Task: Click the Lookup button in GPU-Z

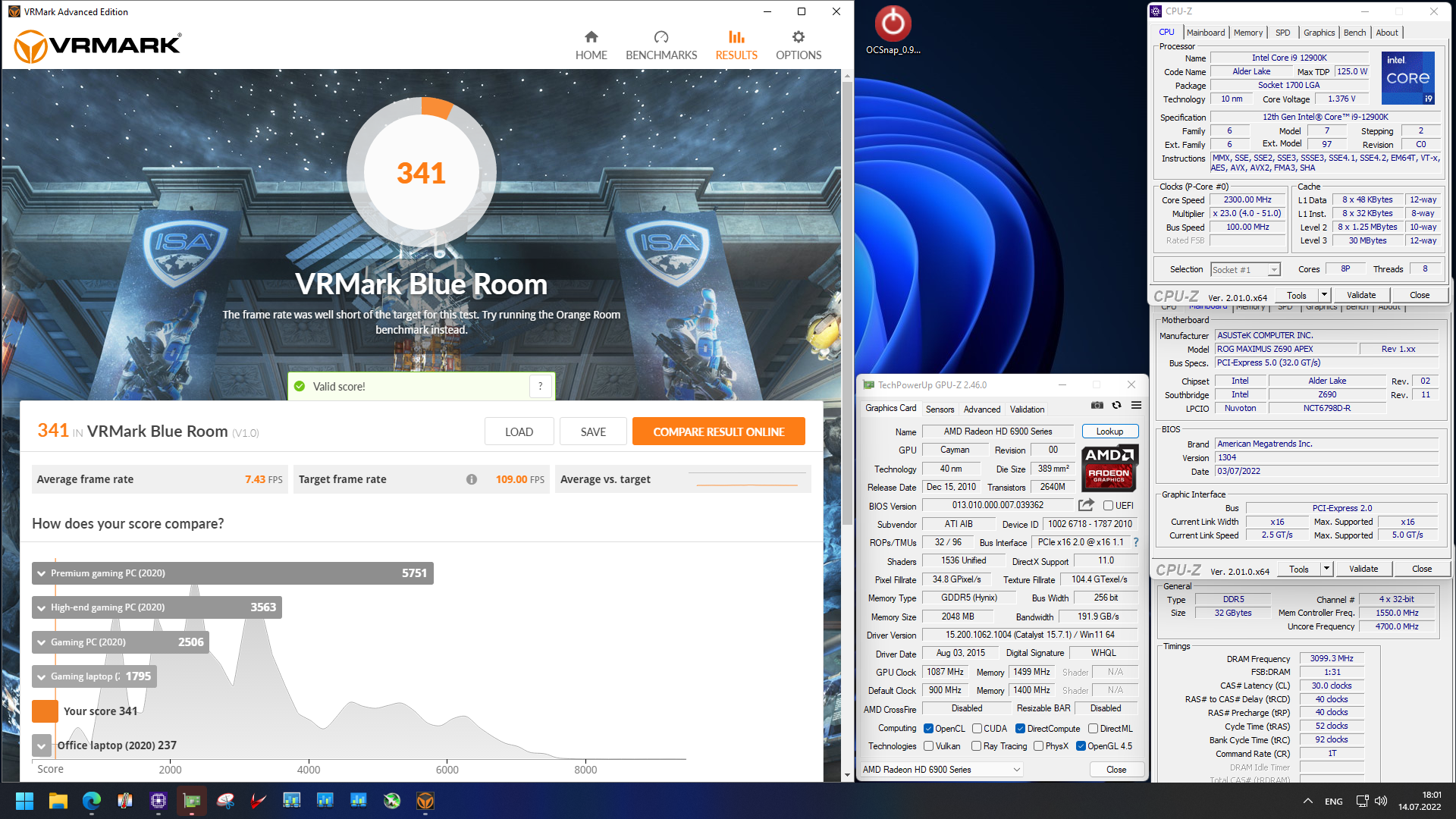Action: tap(1109, 431)
